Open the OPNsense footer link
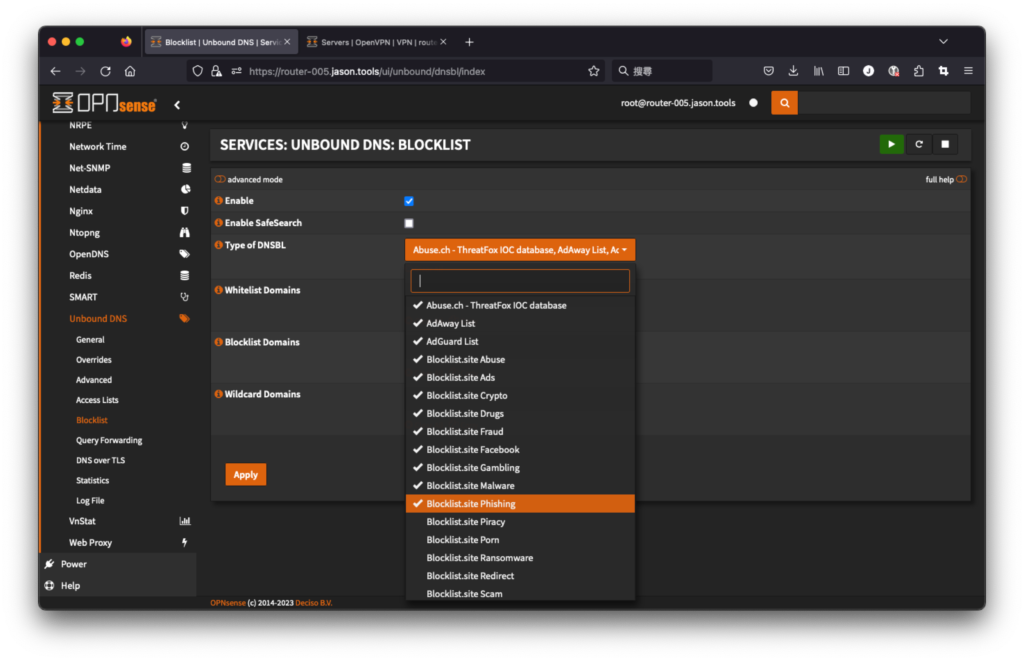The image size is (1024, 661). point(228,603)
